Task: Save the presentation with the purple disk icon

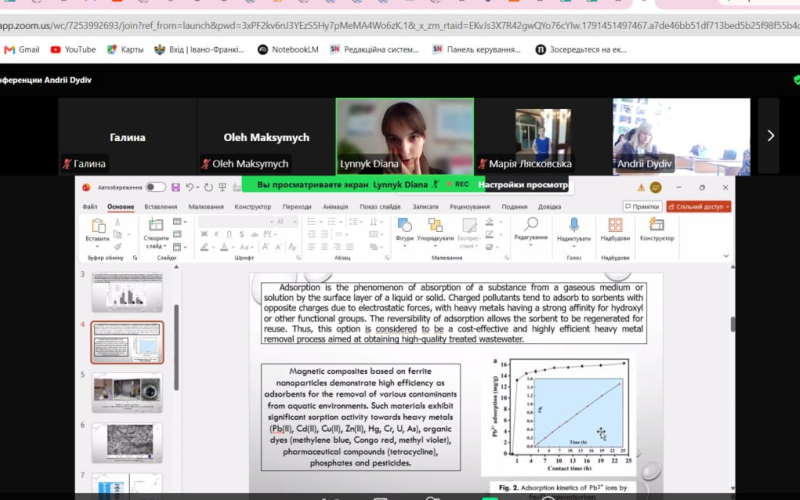Action: point(176,187)
